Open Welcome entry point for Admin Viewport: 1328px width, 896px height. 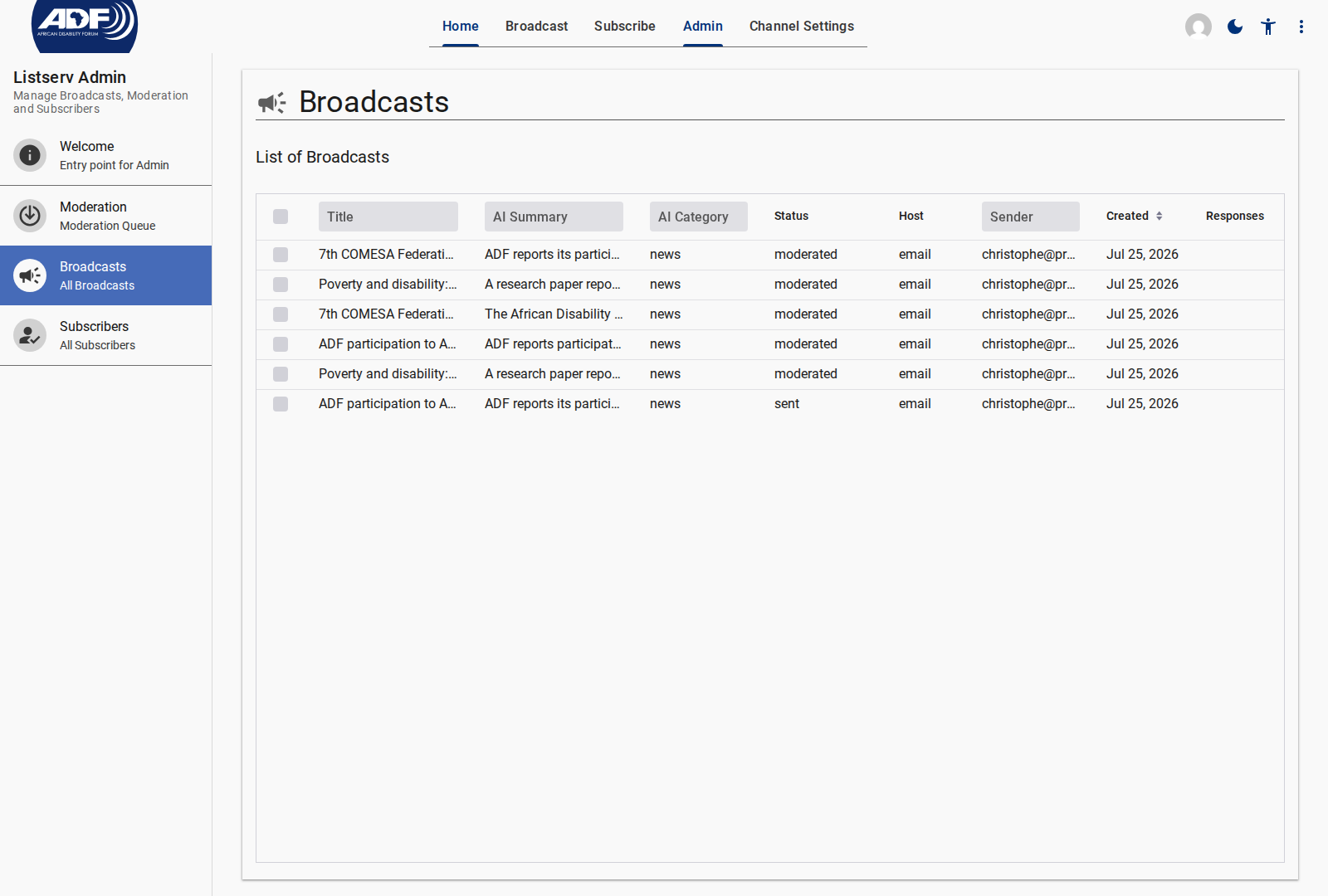(105, 155)
